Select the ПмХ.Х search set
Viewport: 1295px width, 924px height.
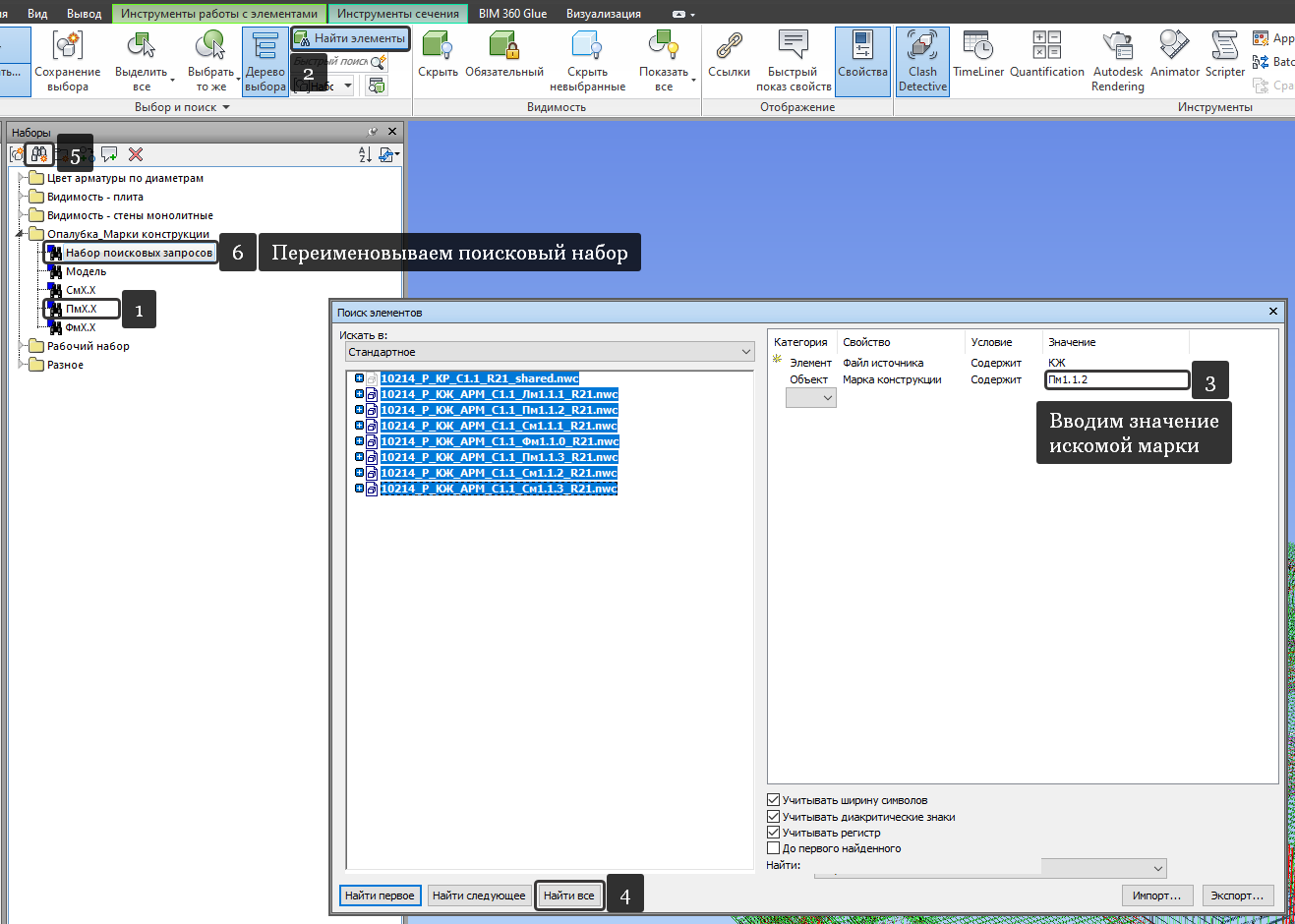82,309
